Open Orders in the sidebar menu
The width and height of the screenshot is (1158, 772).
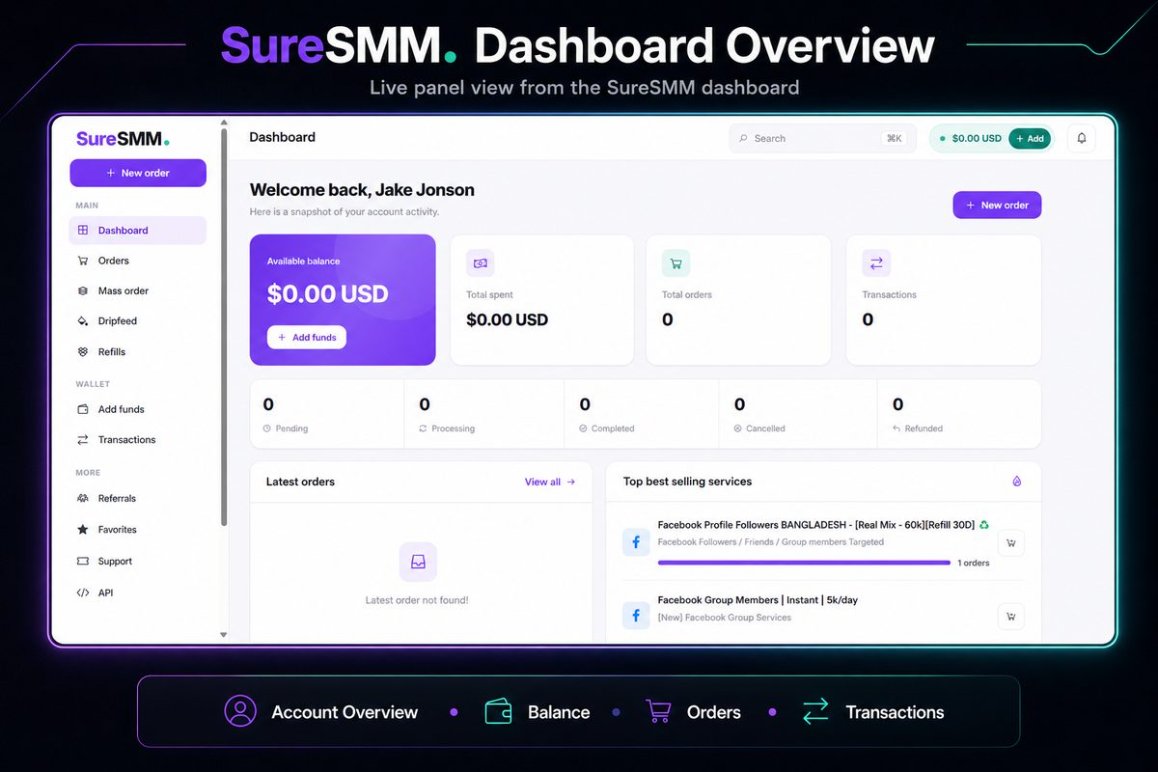coord(138,261)
